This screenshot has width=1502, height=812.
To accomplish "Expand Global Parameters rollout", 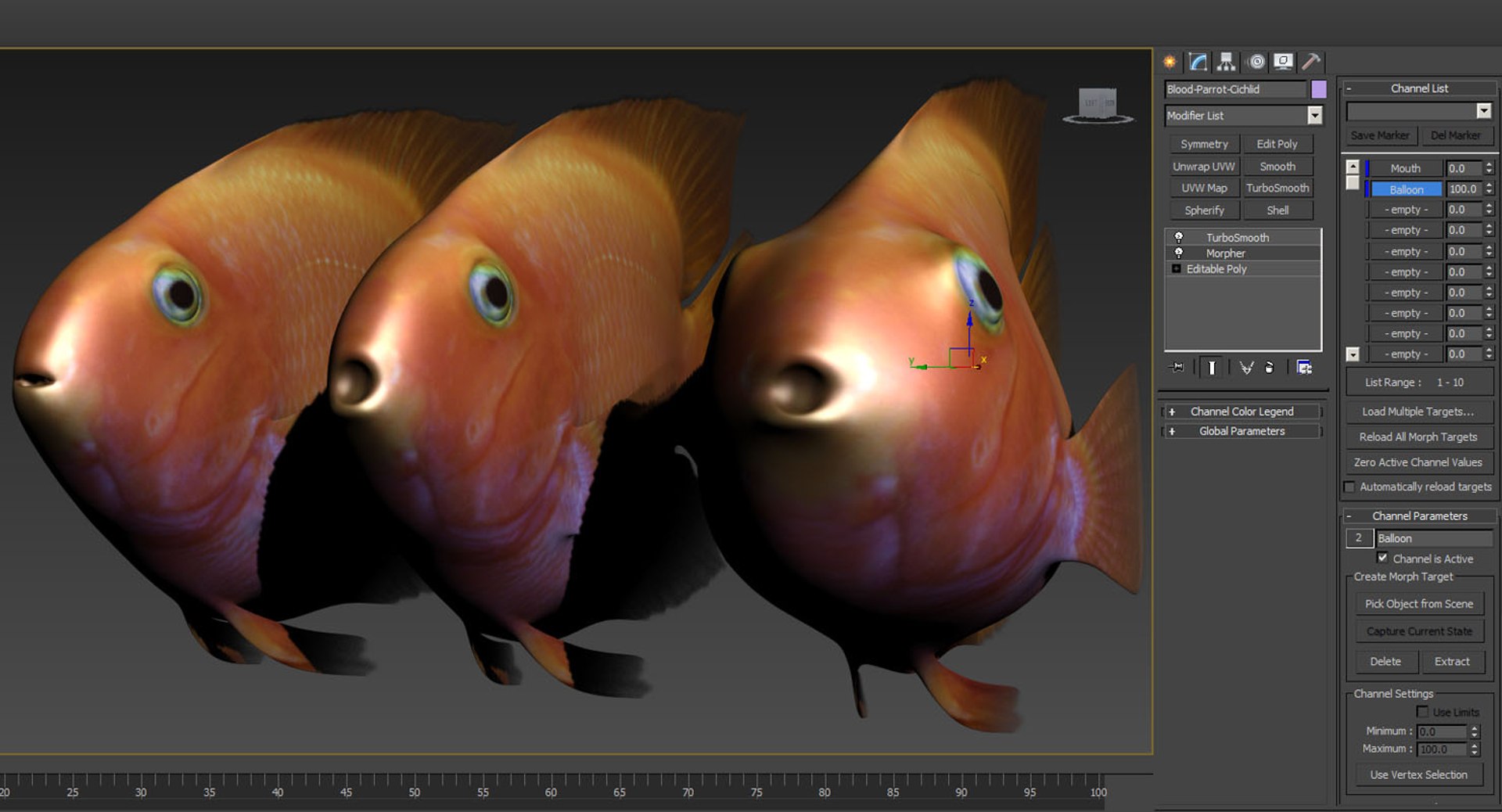I will [x=1242, y=431].
